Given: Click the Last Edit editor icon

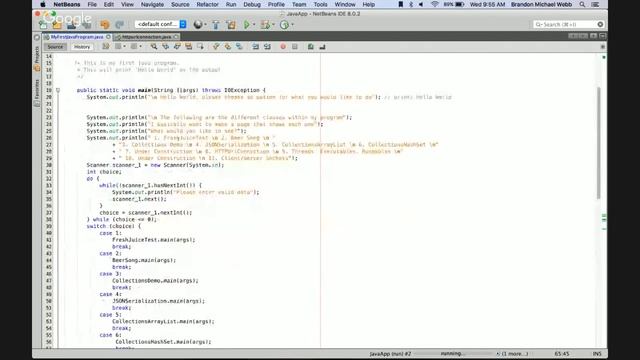Looking at the screenshot, I should pos(106,47).
